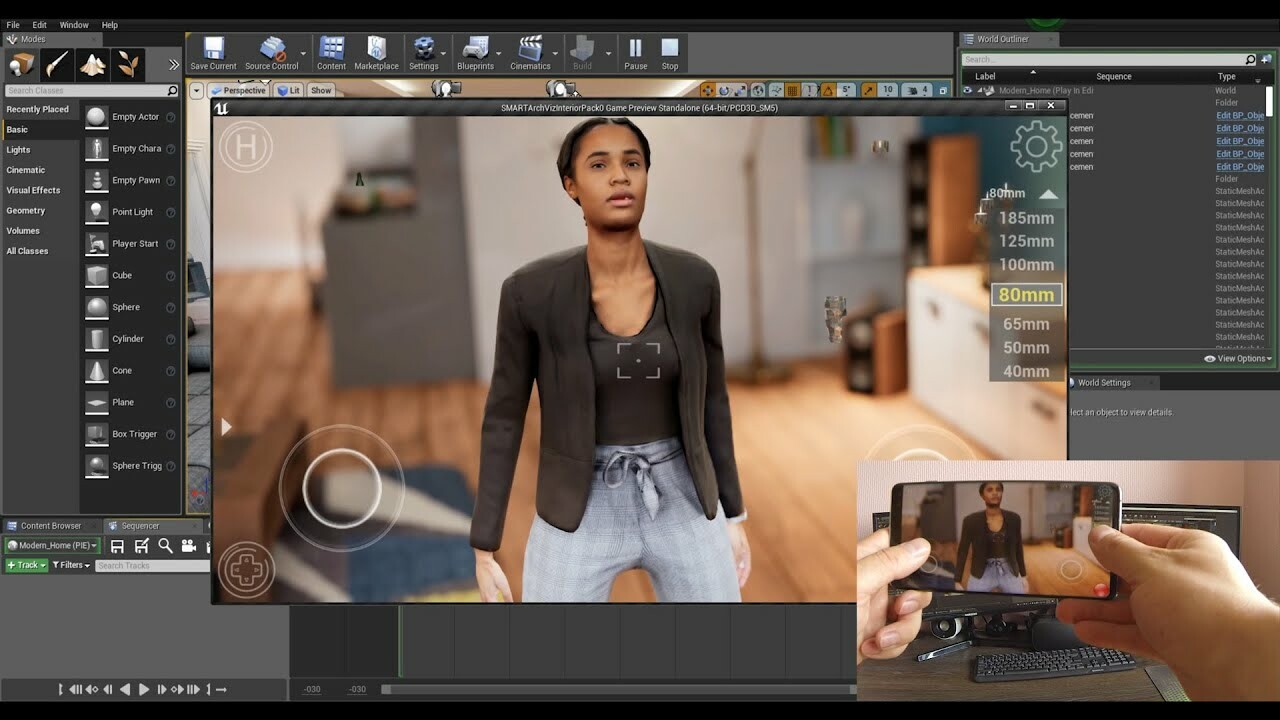The width and height of the screenshot is (1280, 720).
Task: Select the 50mm focal length option
Action: click(x=1026, y=347)
